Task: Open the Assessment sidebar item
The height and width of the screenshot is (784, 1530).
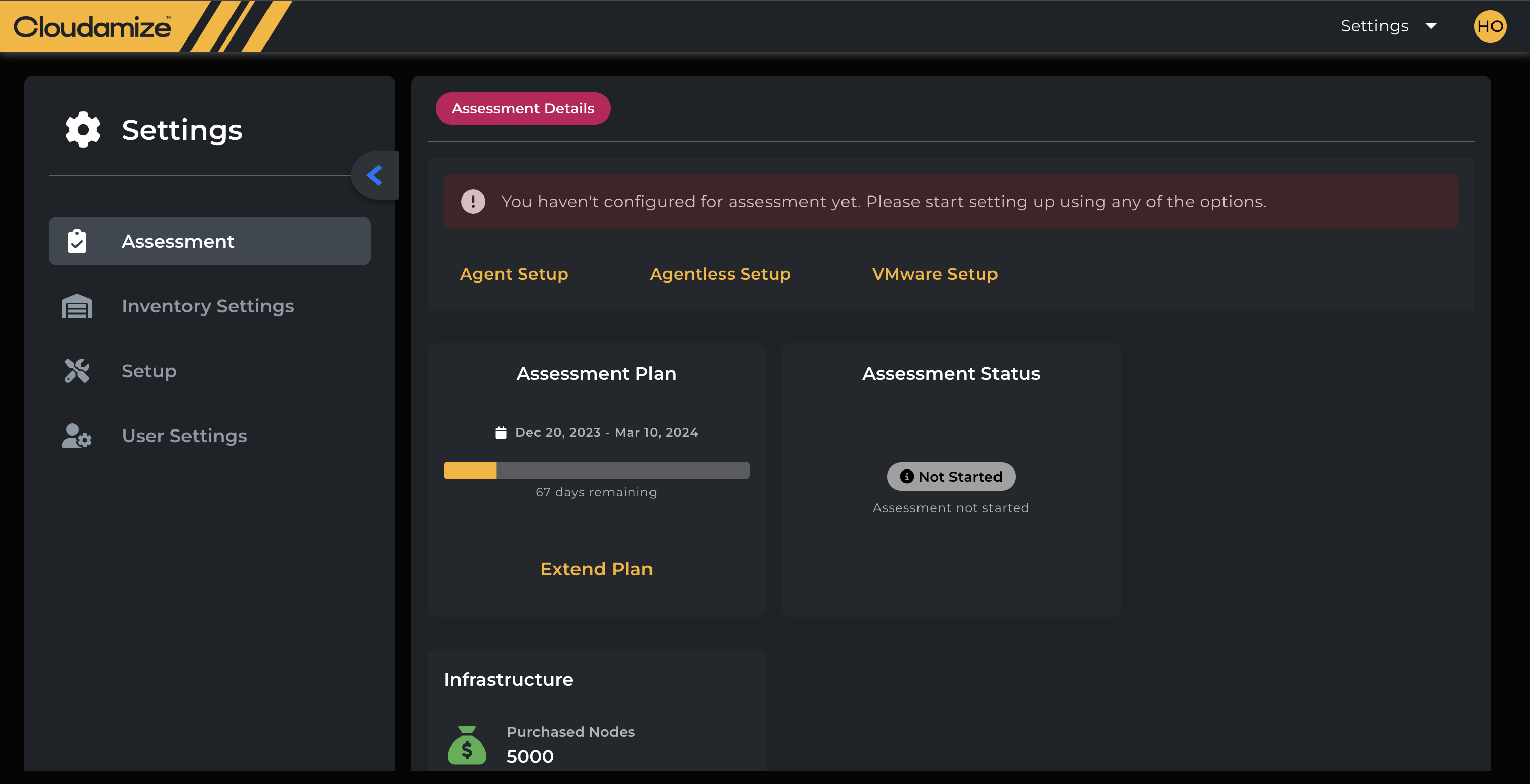Action: (210, 241)
